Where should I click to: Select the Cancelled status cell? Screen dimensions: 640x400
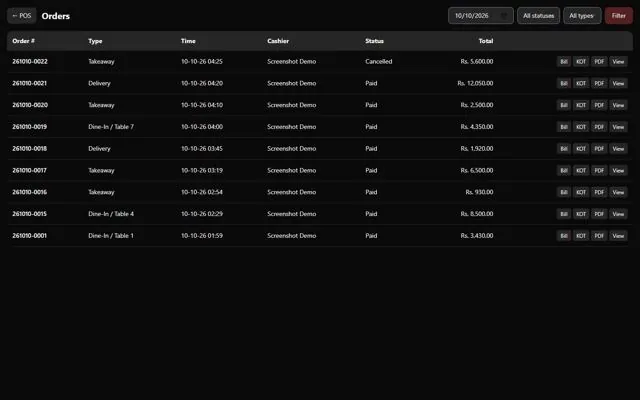pyautogui.click(x=378, y=62)
